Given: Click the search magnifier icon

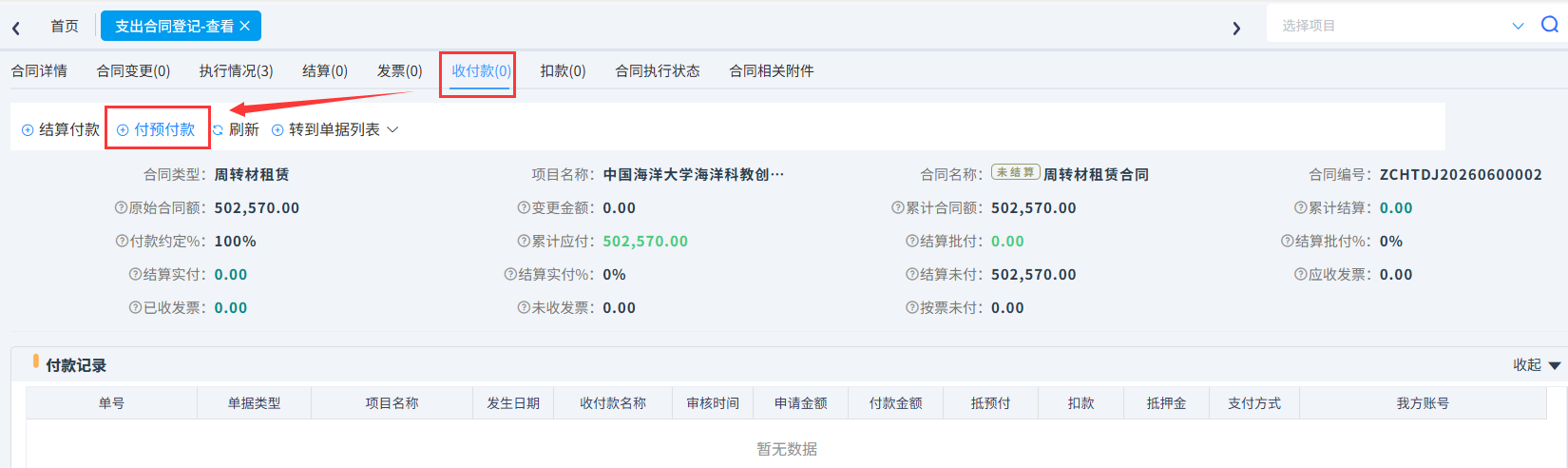Looking at the screenshot, I should (1549, 25).
